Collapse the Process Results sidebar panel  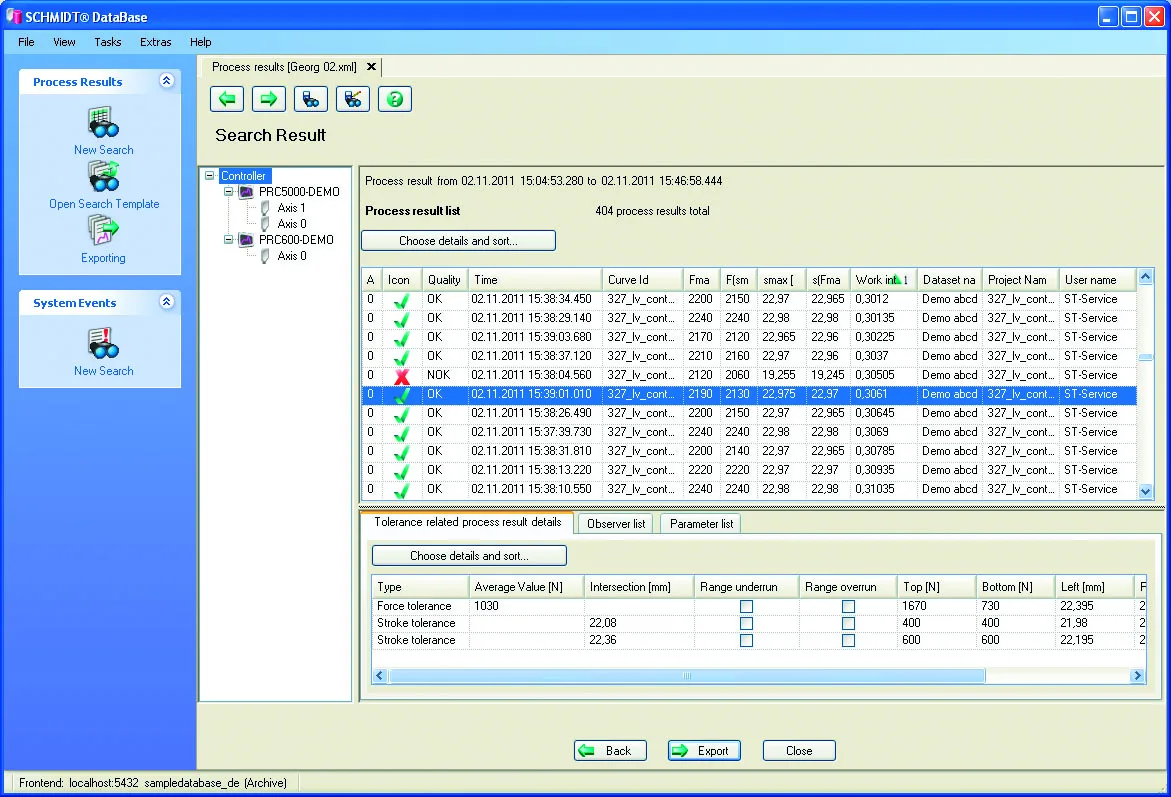[x=167, y=81]
